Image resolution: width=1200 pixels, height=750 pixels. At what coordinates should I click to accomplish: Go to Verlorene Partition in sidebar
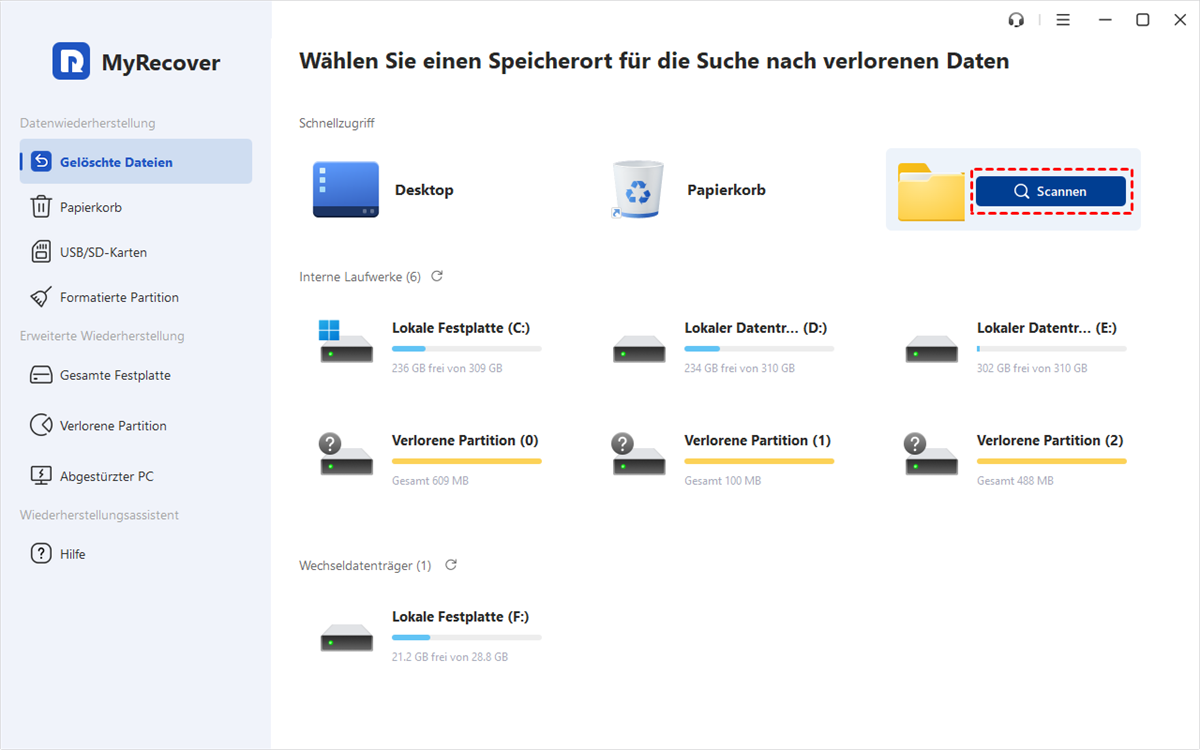(x=112, y=425)
